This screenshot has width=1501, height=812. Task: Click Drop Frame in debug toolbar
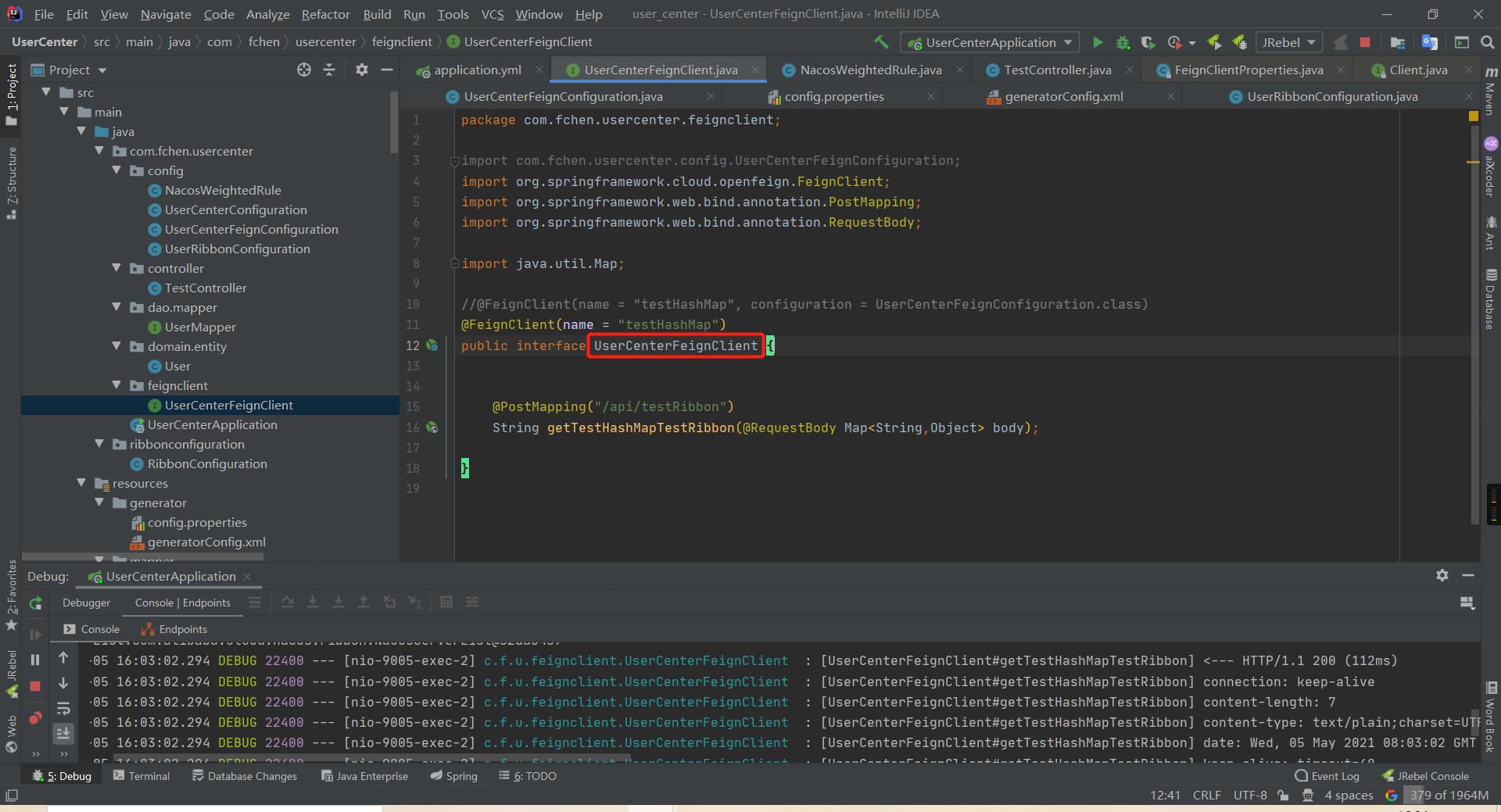389,602
